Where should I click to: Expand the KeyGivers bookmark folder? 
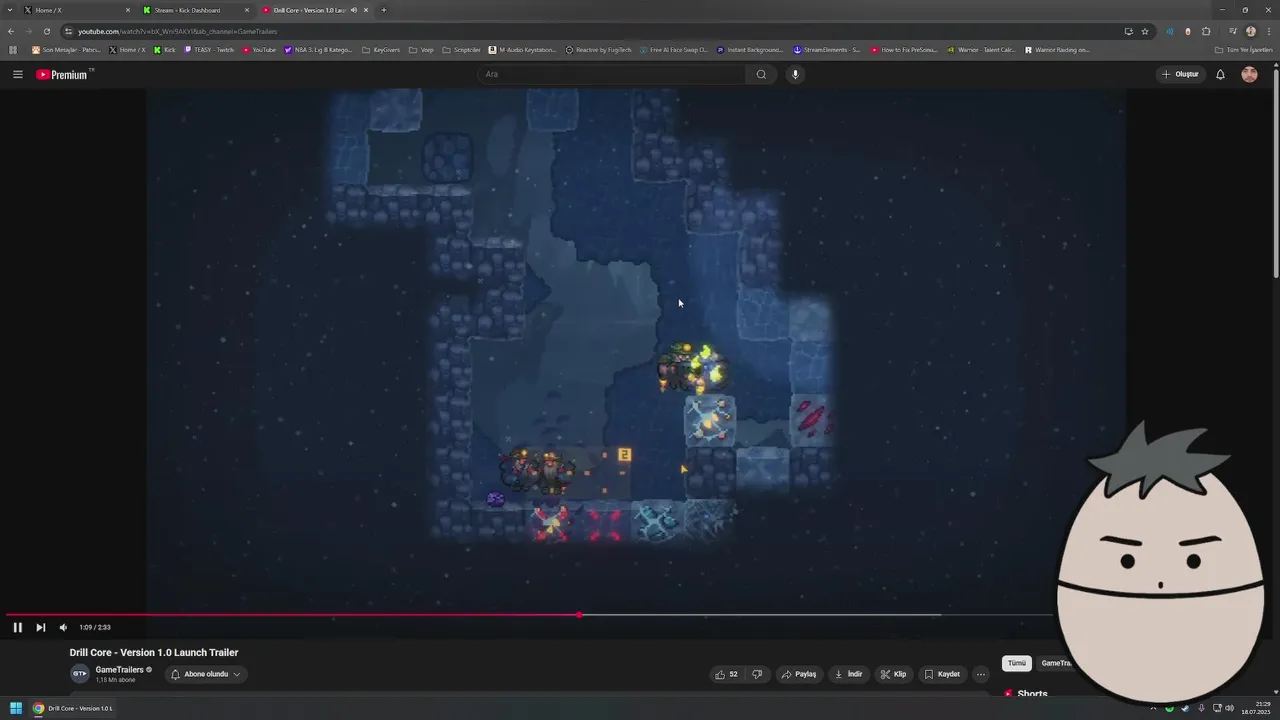pyautogui.click(x=380, y=49)
